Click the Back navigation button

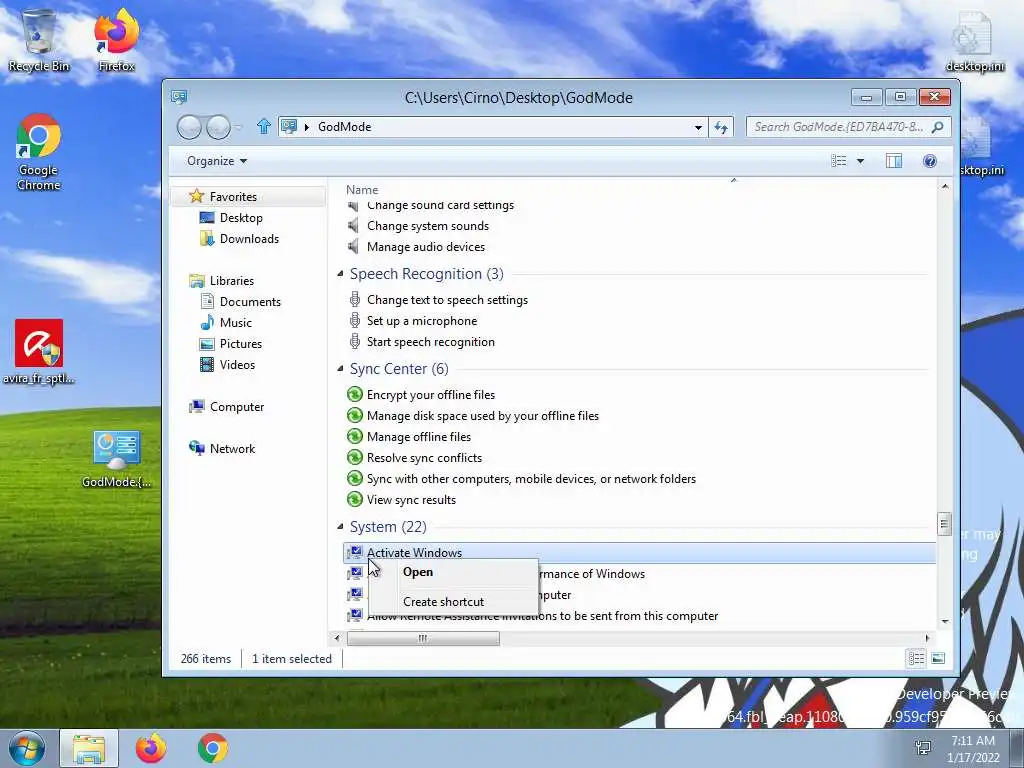pos(189,127)
